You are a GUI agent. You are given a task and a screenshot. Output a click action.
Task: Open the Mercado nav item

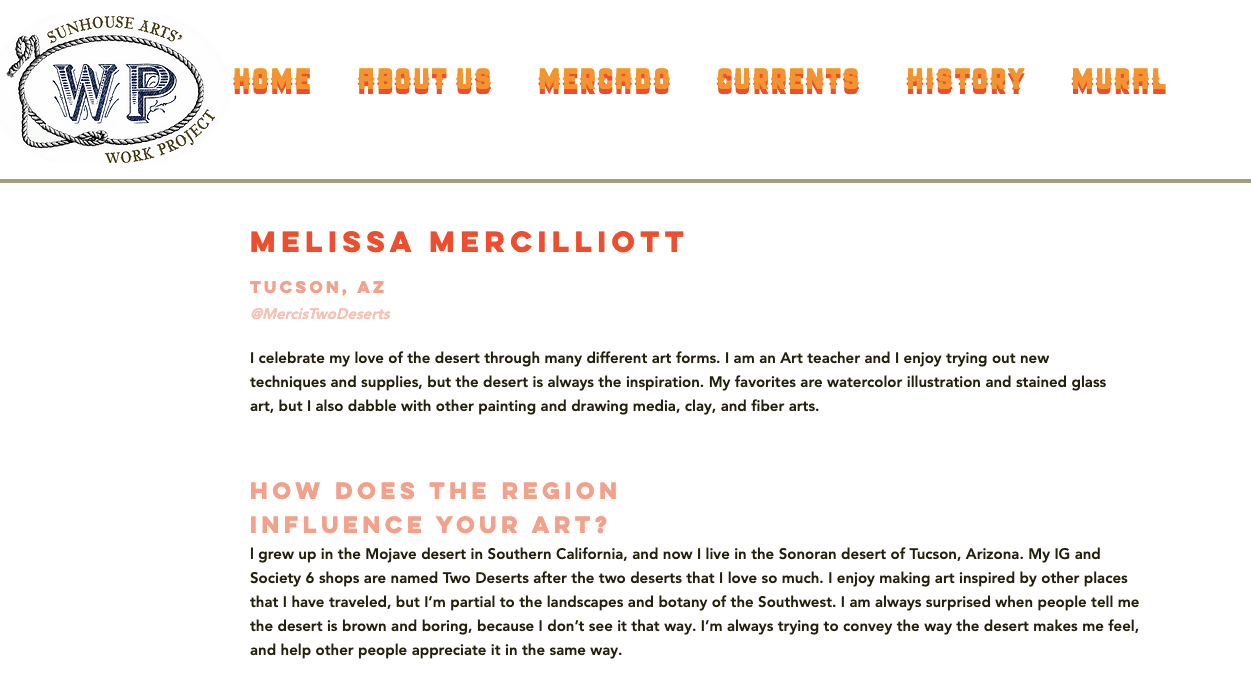point(604,81)
